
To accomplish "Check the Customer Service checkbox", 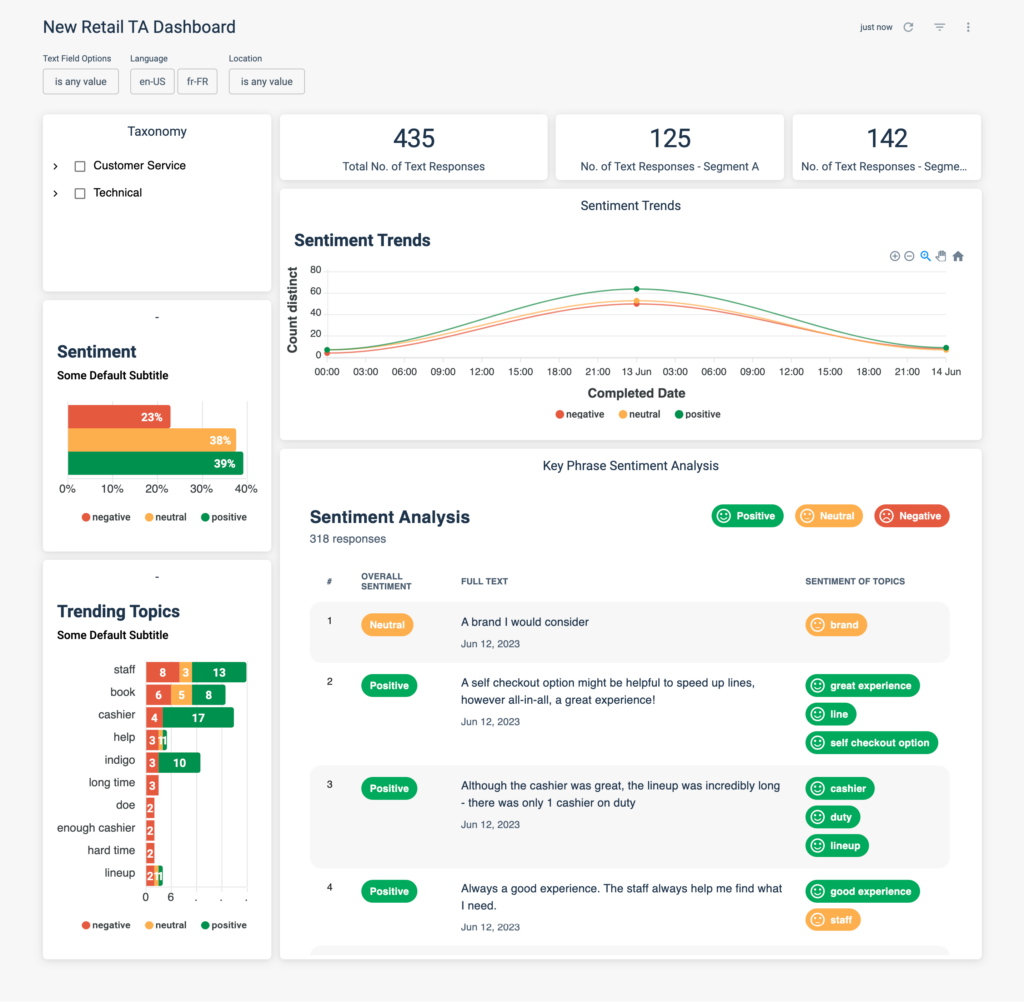I will [x=80, y=167].
